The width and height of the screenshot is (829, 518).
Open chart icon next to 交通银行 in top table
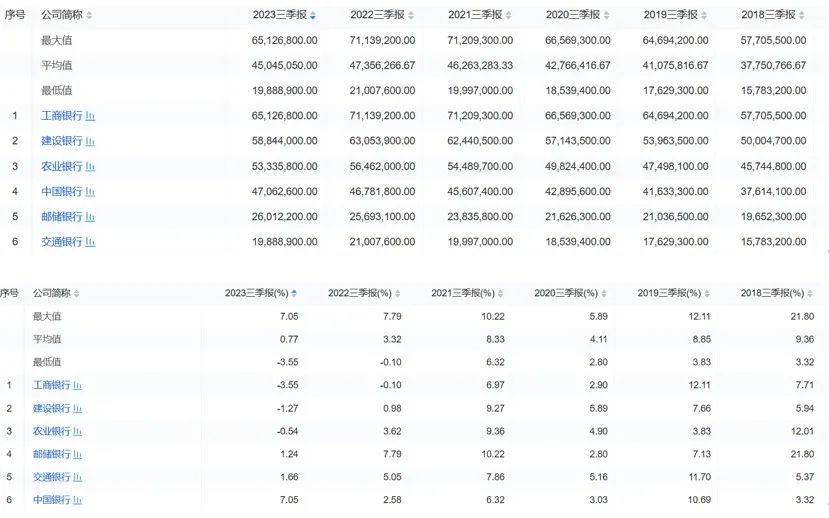coord(90,242)
